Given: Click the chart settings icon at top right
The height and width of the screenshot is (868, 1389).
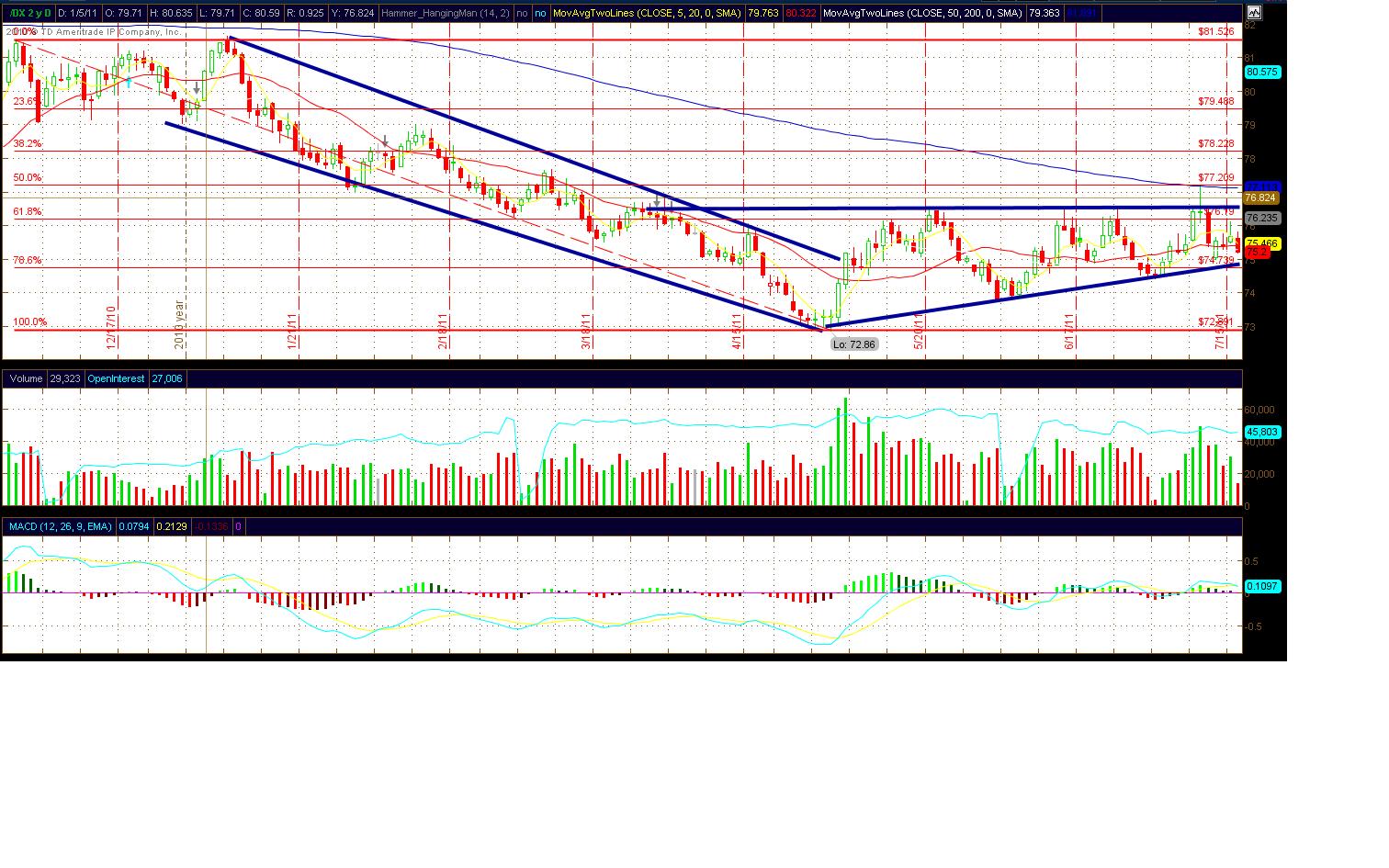Looking at the screenshot, I should pos(1254,13).
